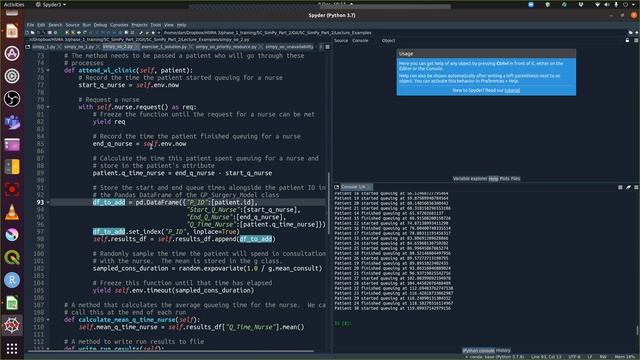This screenshot has height=360, width=640.
Task: Open the Consoles menu
Action: tap(119, 25)
